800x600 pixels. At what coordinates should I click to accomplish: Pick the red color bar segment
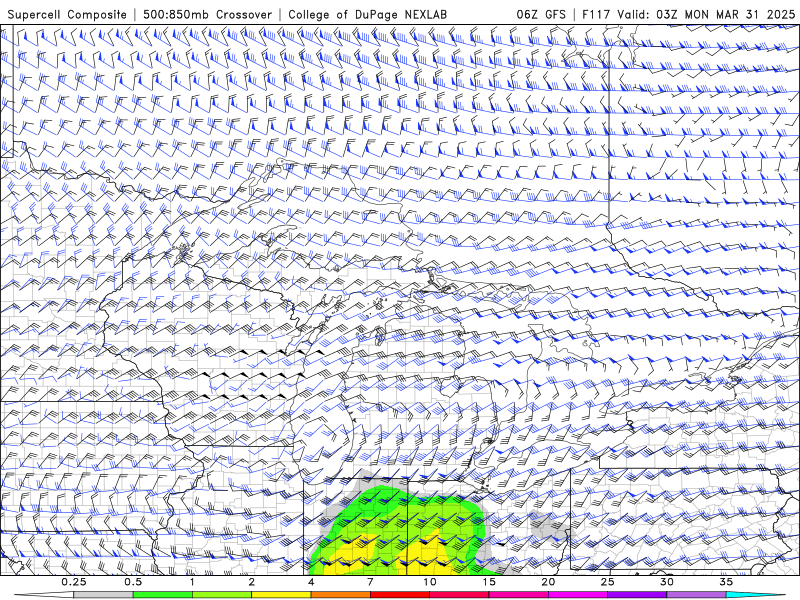tap(400, 595)
